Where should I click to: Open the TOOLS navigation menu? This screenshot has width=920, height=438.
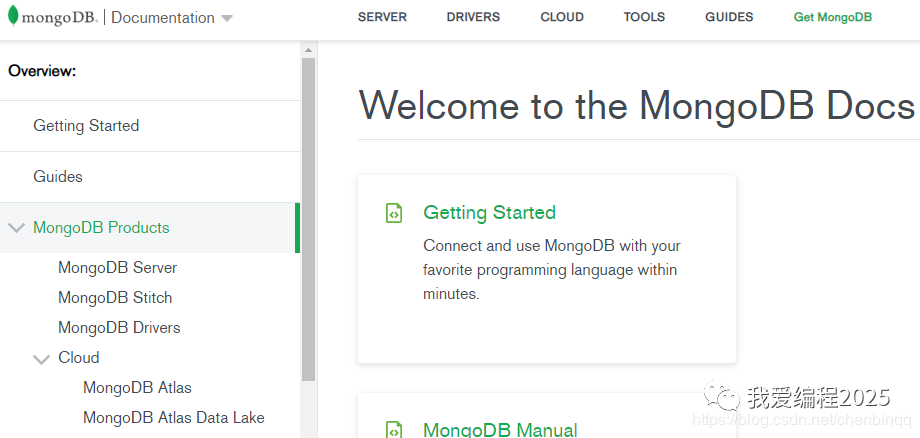[644, 18]
